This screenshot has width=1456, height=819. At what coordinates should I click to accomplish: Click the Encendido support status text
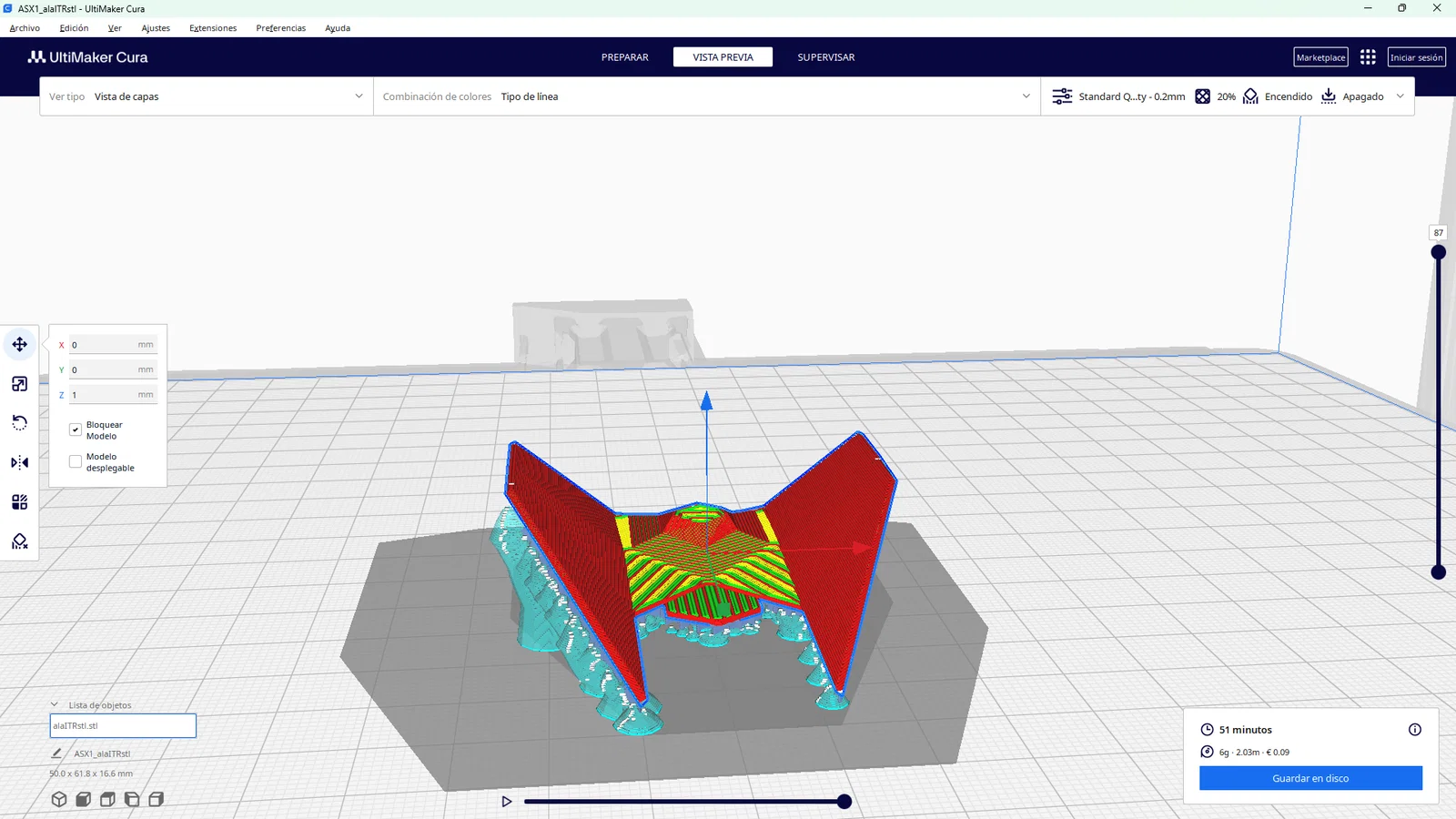pos(1289,96)
